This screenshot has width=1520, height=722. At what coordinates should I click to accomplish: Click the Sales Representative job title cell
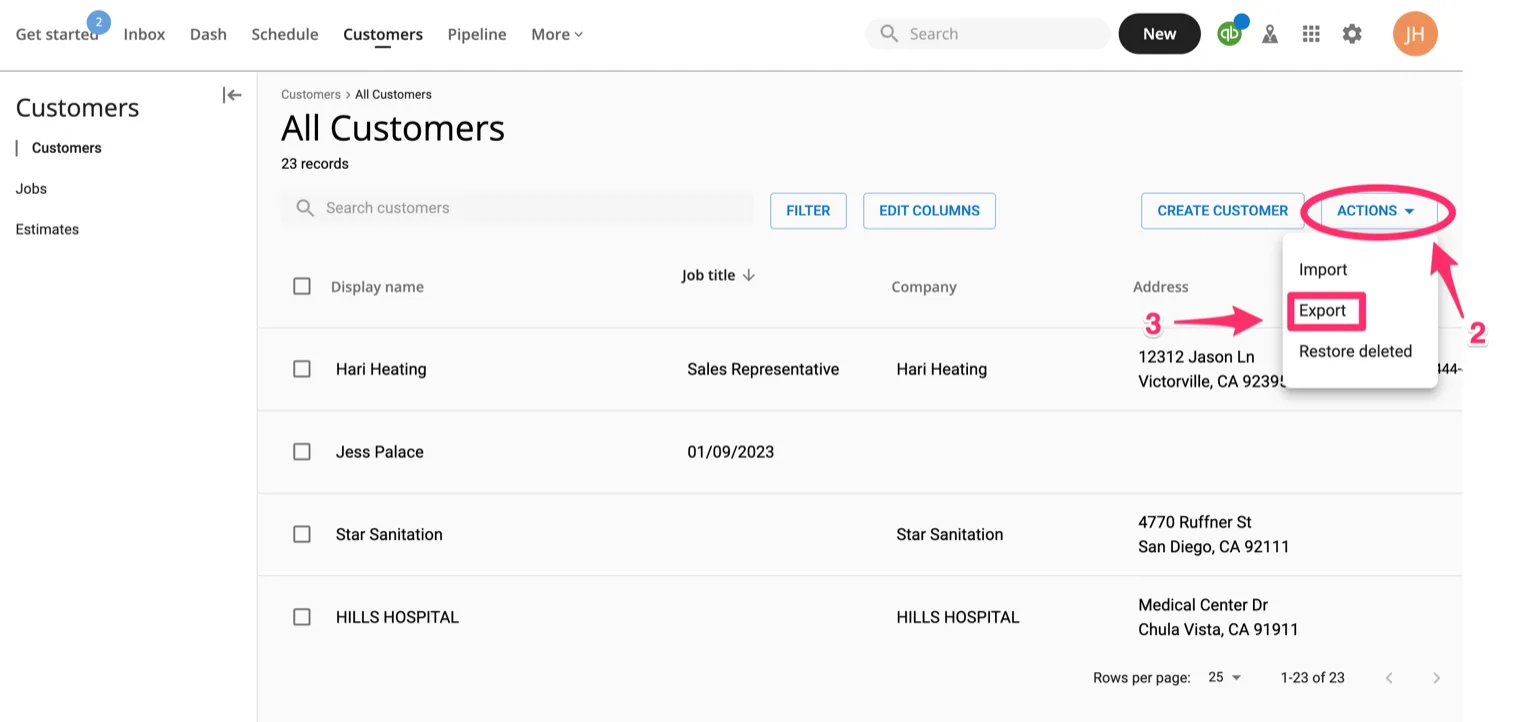pyautogui.click(x=763, y=369)
